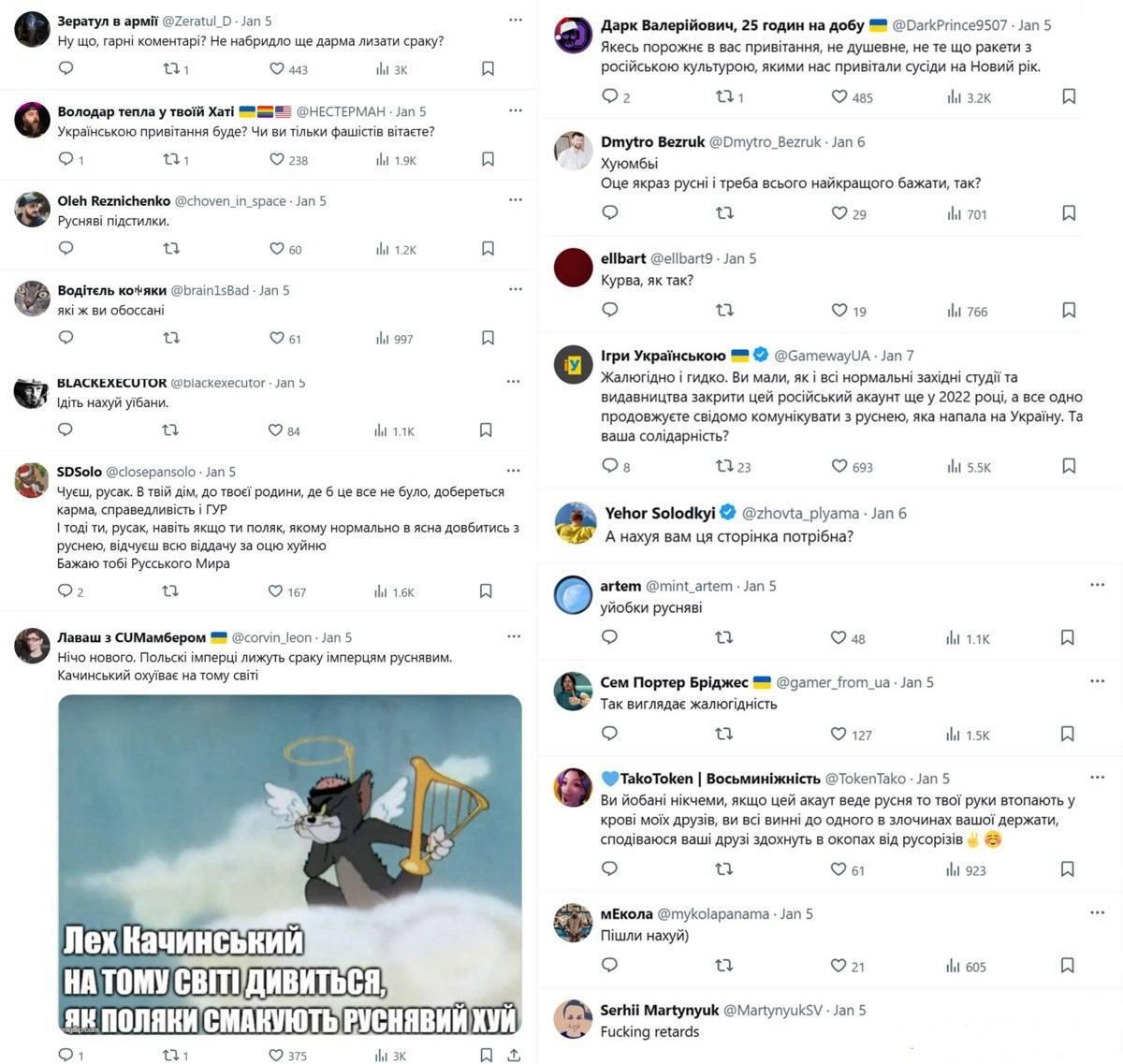Like the мЕкола tweet
This screenshot has width=1123, height=1064.
click(839, 966)
